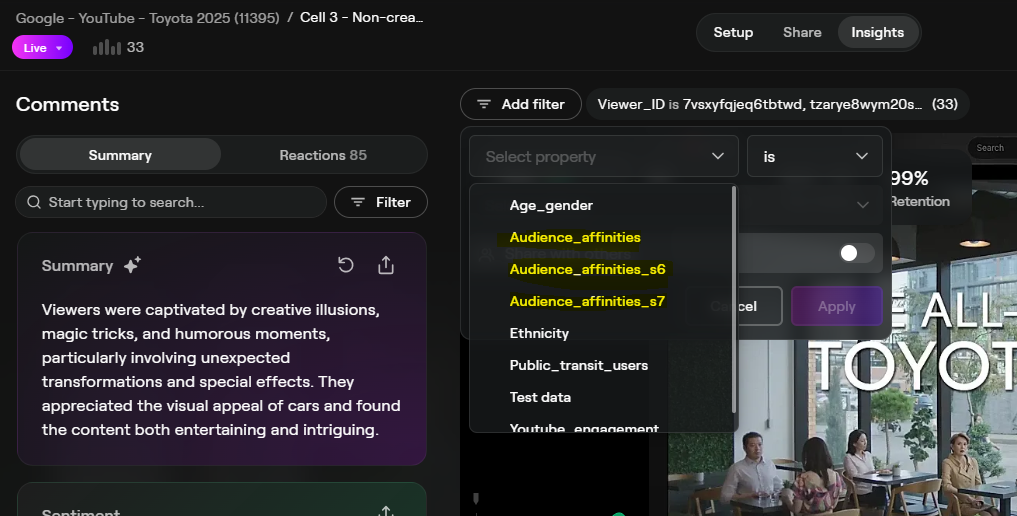1017x516 pixels.
Task: Expand the collapsed chevron under operator dropdown
Action: (862, 205)
